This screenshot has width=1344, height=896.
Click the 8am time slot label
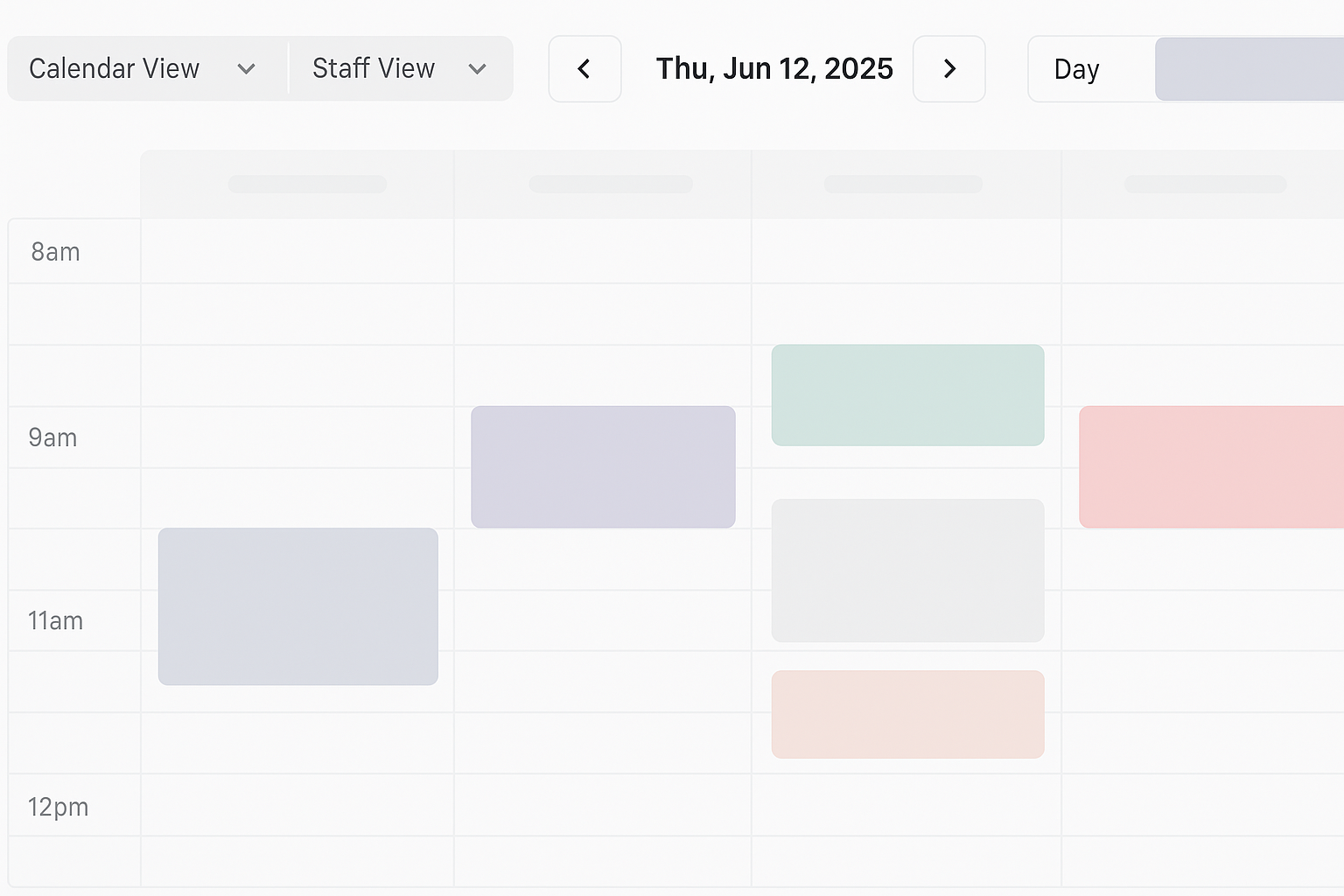tap(55, 251)
